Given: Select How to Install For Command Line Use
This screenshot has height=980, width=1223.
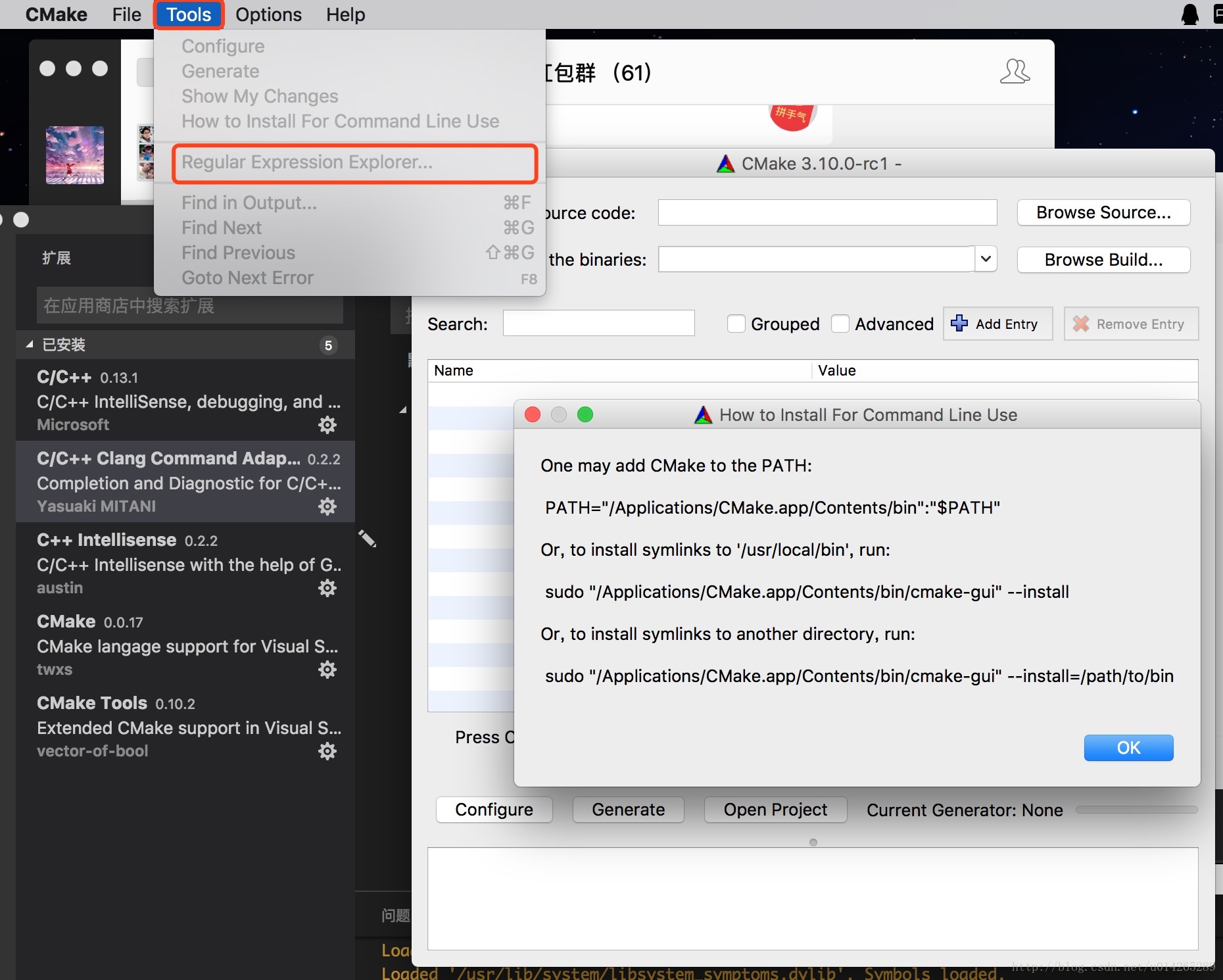Looking at the screenshot, I should point(350,121).
